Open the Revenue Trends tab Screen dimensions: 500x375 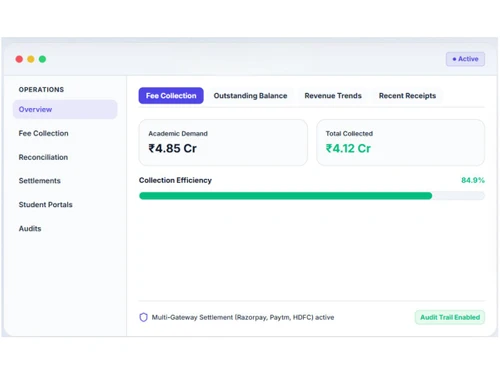(333, 96)
